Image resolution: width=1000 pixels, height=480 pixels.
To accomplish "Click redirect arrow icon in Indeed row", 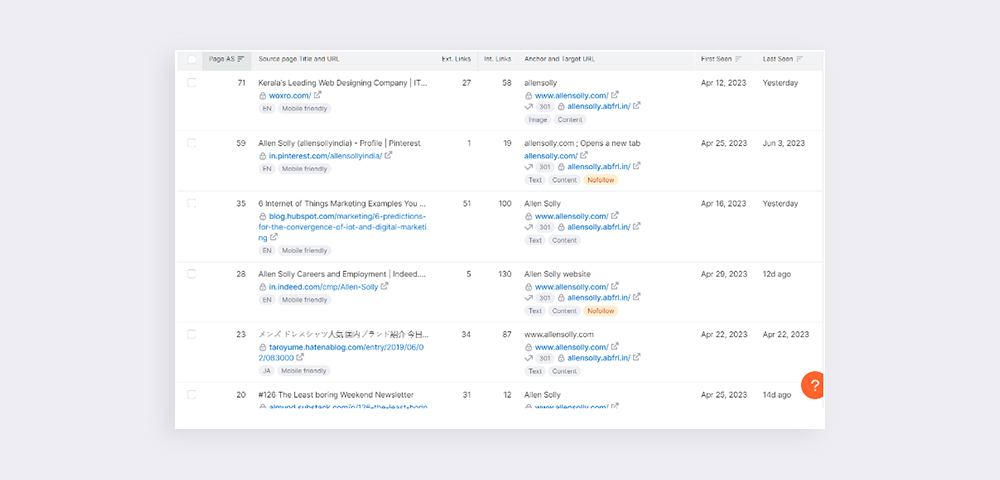I will tap(528, 298).
